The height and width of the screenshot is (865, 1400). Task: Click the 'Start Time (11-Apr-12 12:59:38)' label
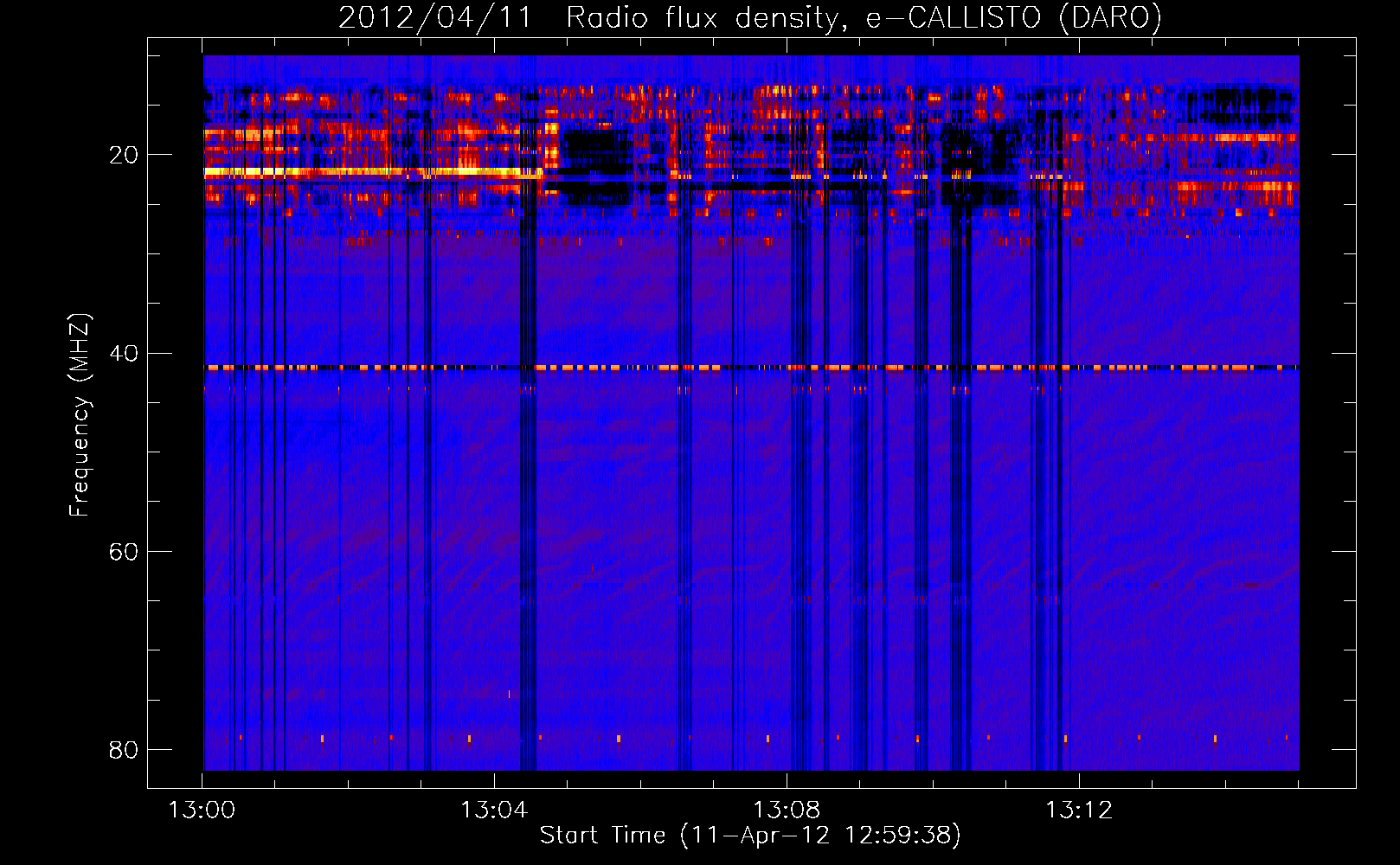coord(750,836)
